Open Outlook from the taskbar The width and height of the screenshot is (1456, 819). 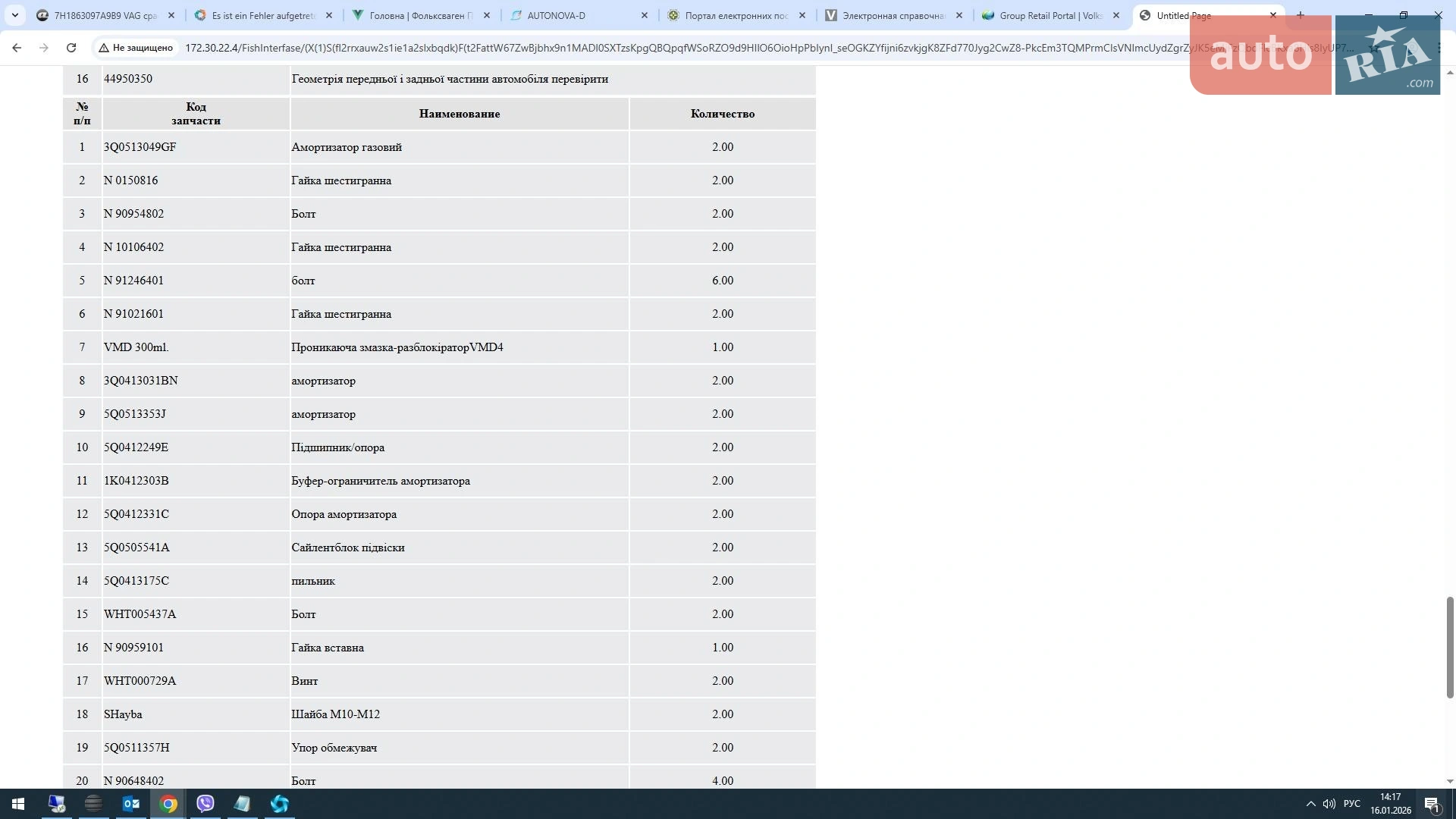pos(131,804)
